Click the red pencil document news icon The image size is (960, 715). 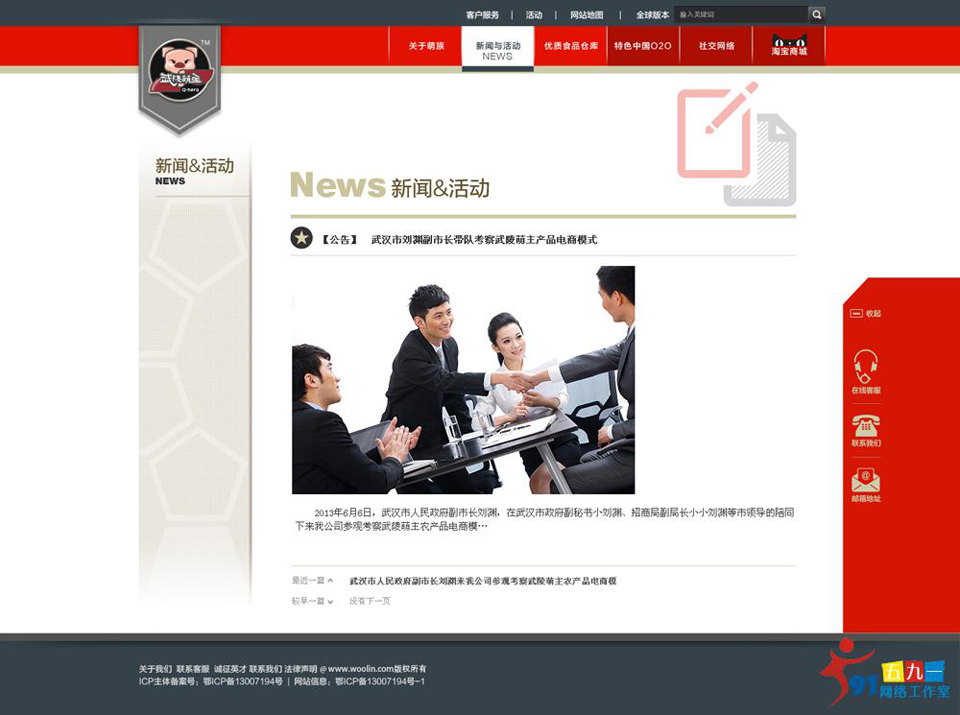(714, 130)
